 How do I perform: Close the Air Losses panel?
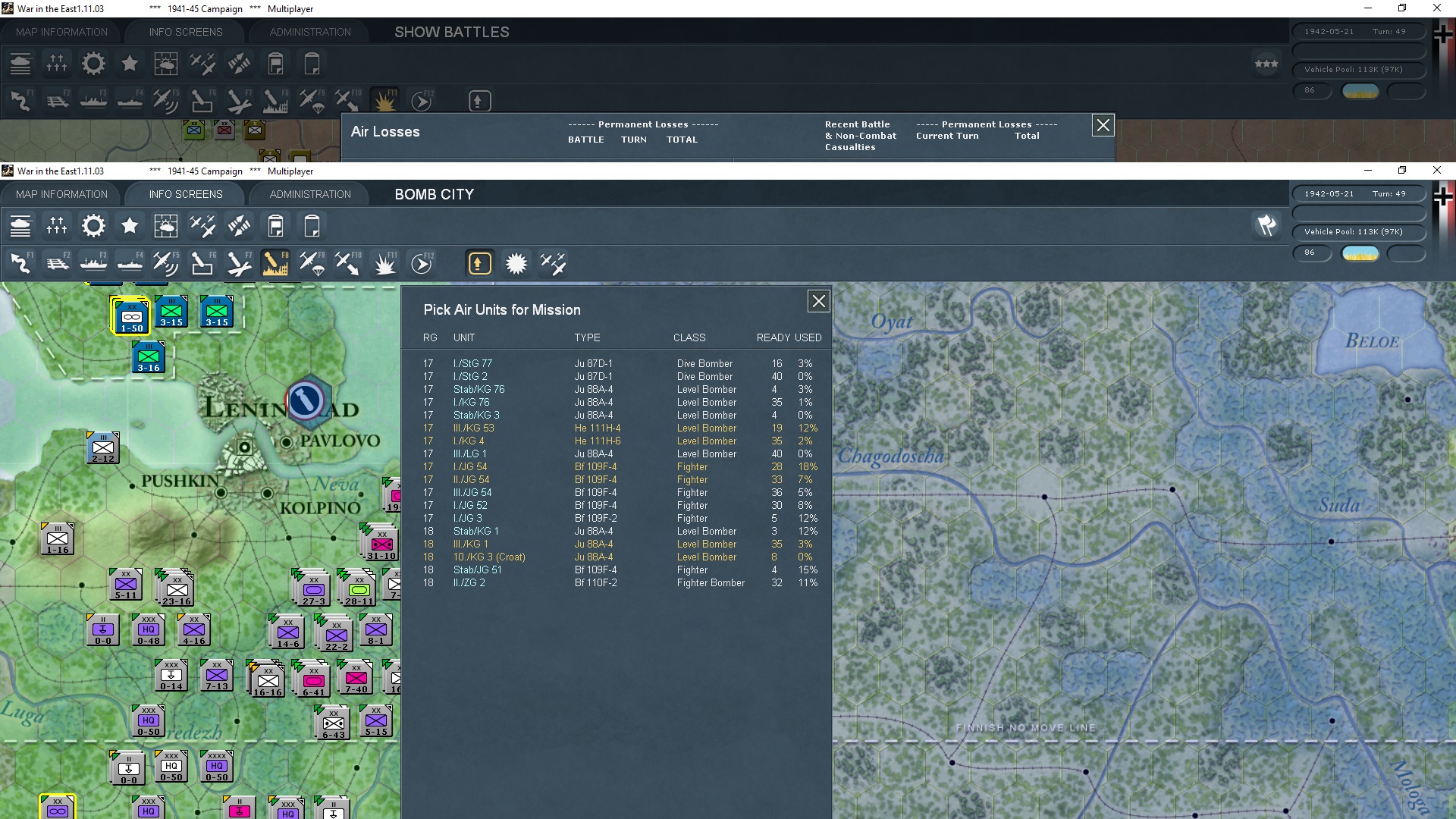pos(1103,125)
